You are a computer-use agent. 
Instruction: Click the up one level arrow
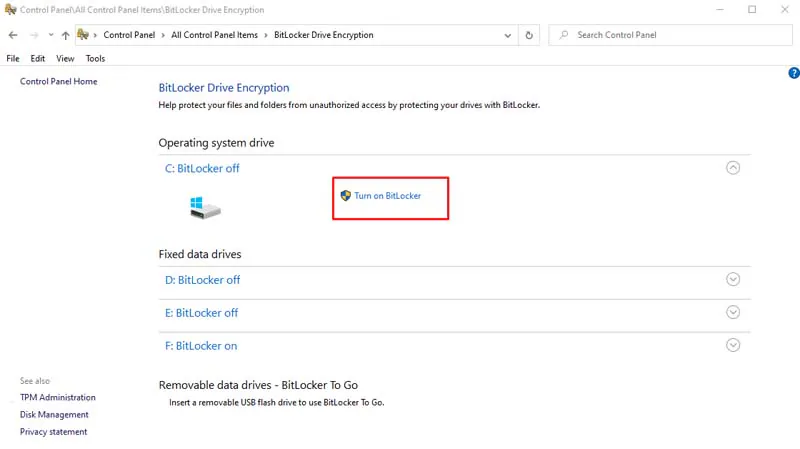pyautogui.click(x=65, y=35)
